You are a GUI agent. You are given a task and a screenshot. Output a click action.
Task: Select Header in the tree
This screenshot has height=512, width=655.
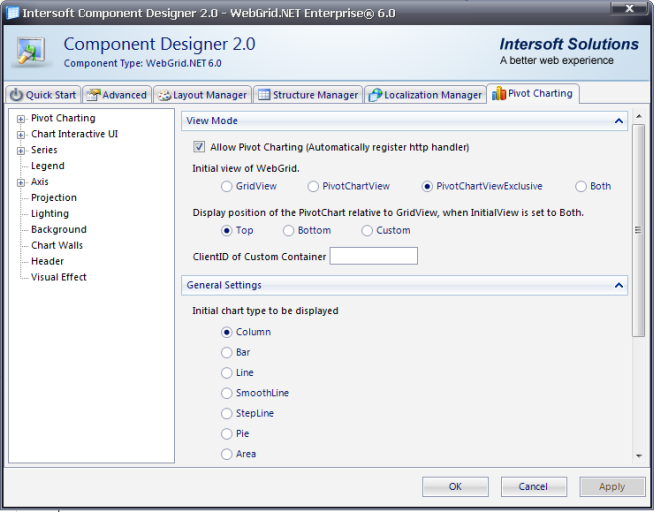click(x=47, y=261)
